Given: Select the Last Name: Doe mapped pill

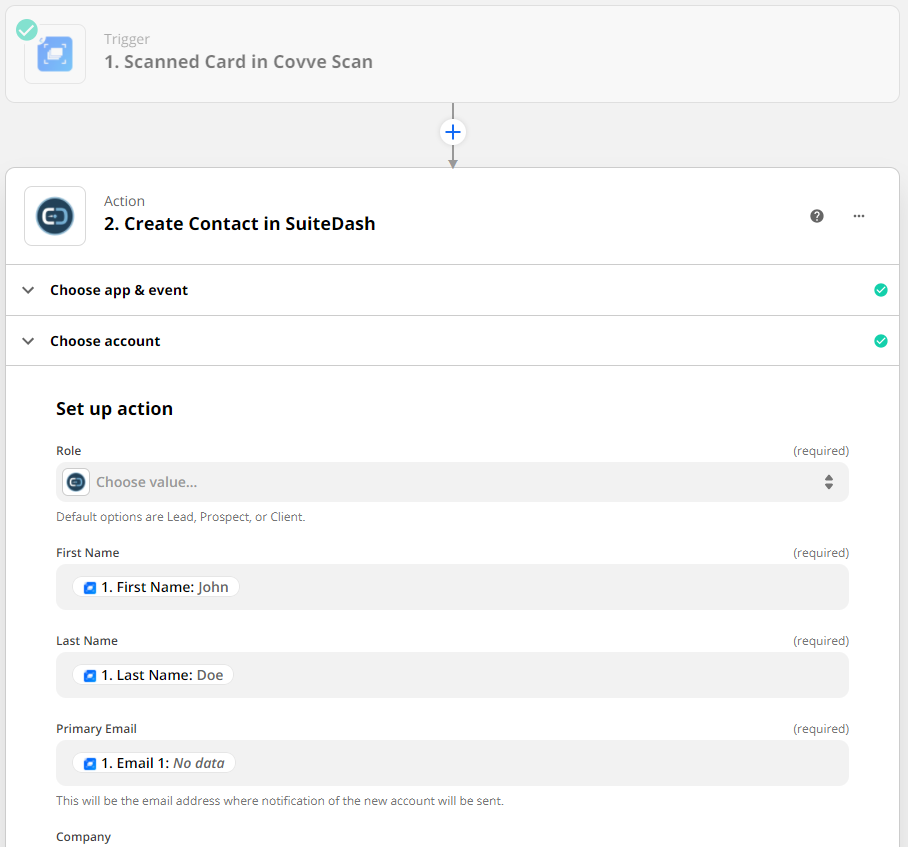Looking at the screenshot, I should point(153,675).
